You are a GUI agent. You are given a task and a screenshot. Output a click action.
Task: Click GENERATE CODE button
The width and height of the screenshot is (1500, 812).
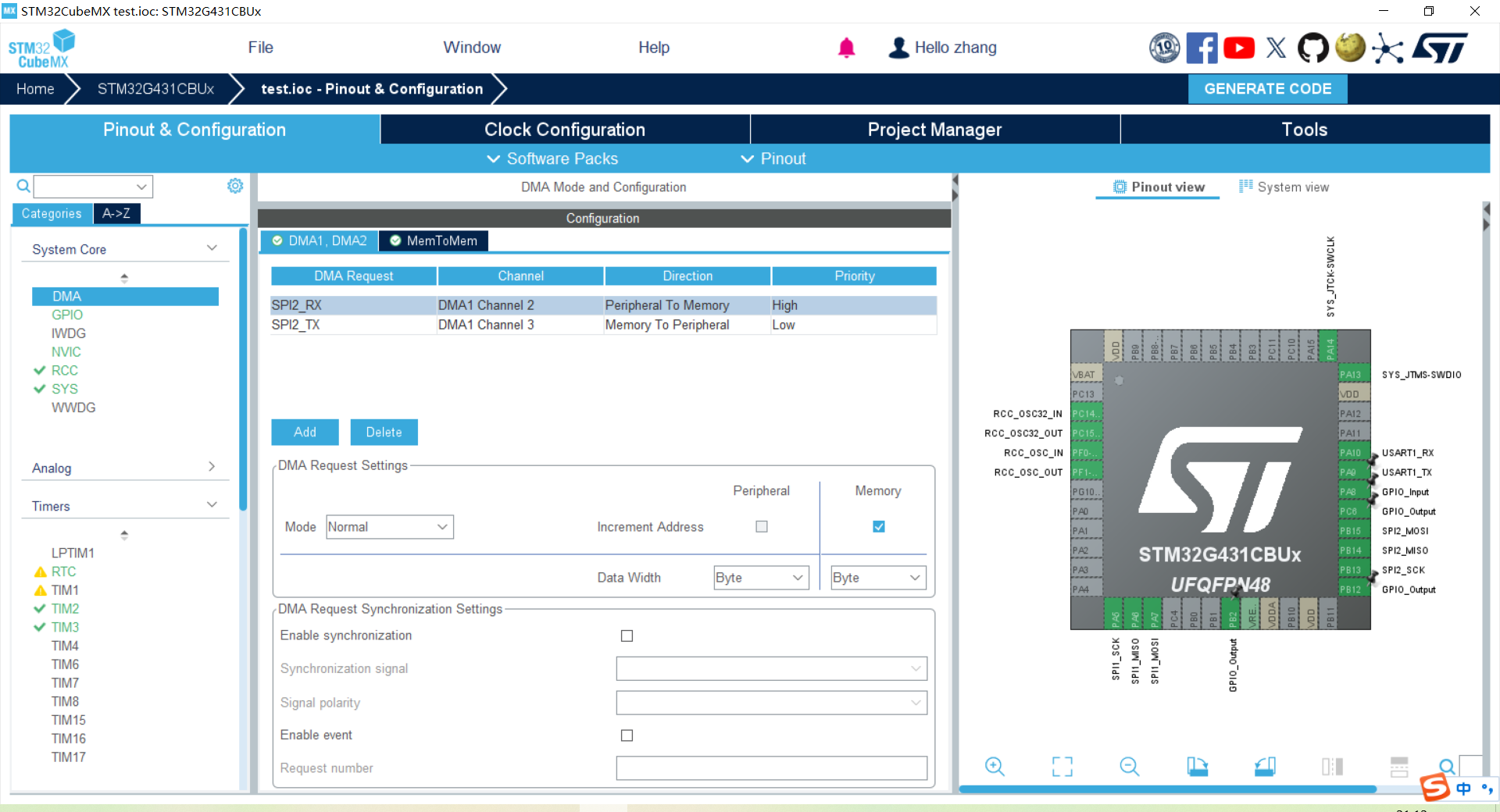(1267, 89)
